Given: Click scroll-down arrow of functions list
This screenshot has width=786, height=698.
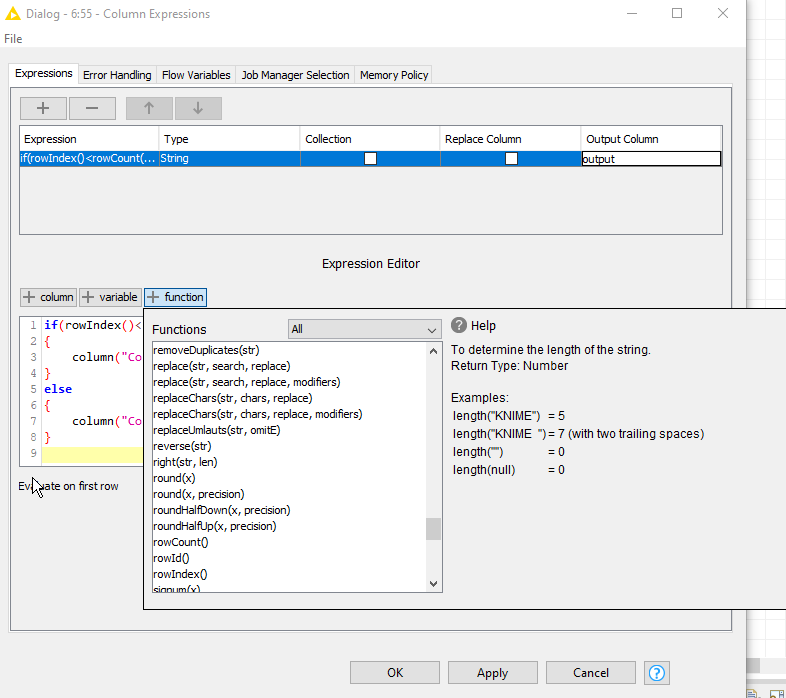Looking at the screenshot, I should (x=434, y=584).
